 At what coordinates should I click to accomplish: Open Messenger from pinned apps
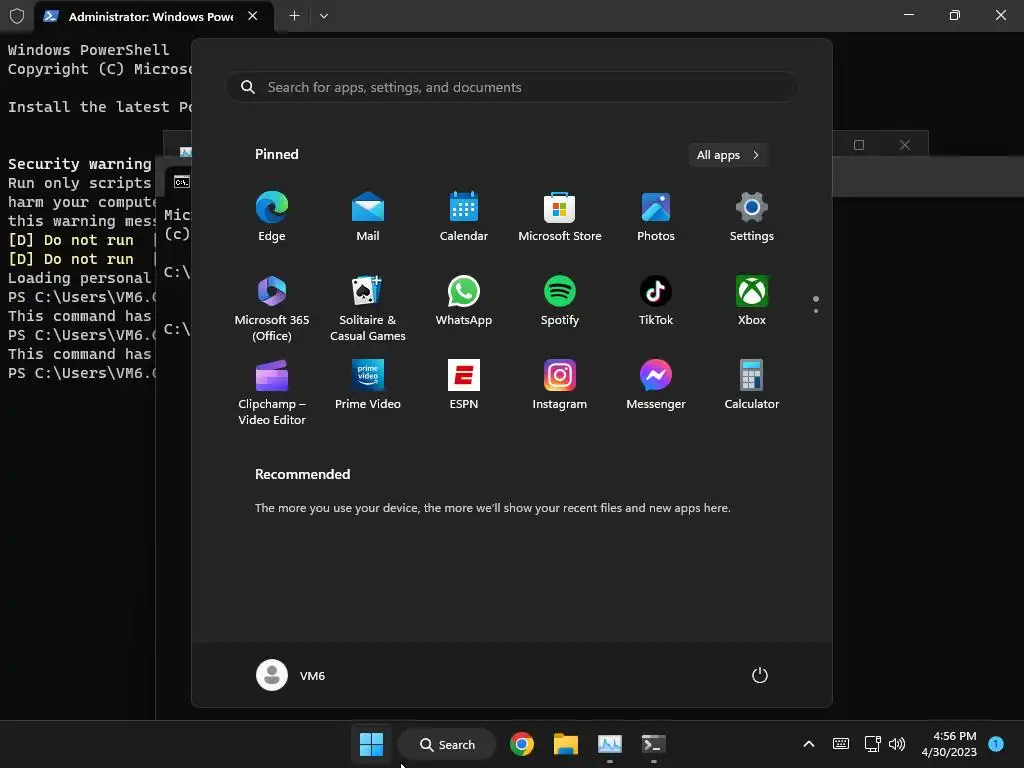click(x=656, y=385)
